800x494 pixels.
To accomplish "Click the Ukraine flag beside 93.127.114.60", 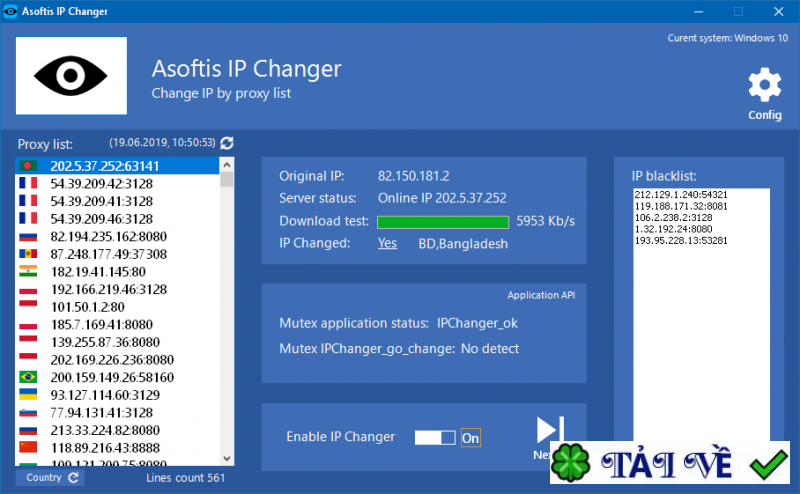I will click(28, 394).
